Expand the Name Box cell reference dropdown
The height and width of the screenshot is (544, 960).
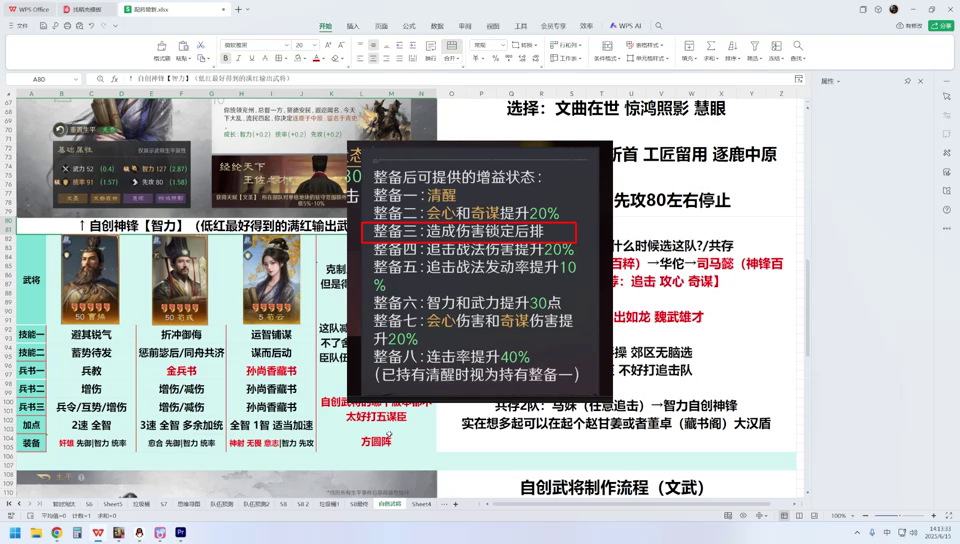[78, 79]
